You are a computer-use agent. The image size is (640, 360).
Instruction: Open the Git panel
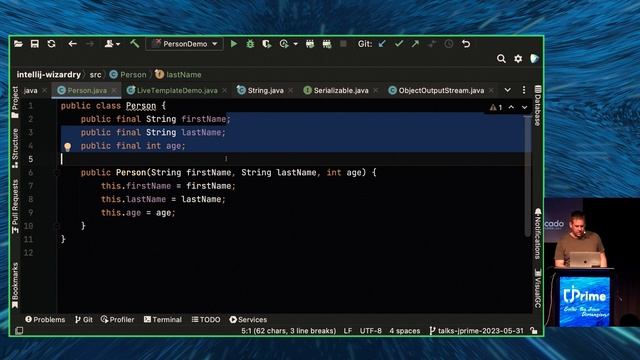coord(84,320)
